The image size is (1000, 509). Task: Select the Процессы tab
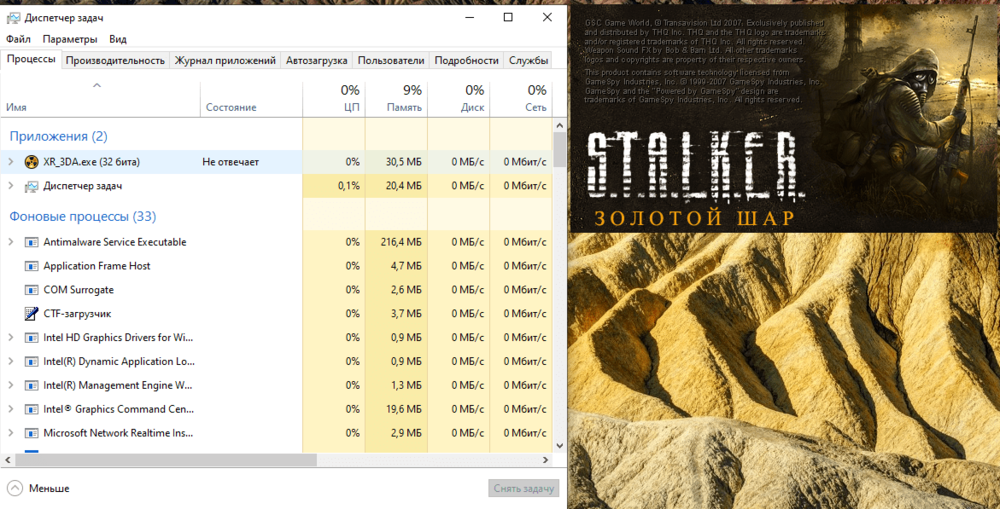(31, 59)
